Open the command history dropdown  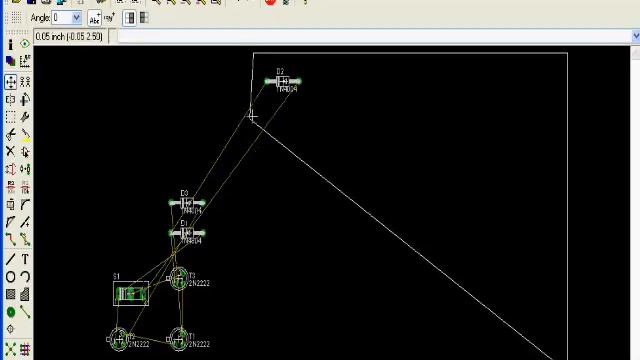(x=636, y=37)
